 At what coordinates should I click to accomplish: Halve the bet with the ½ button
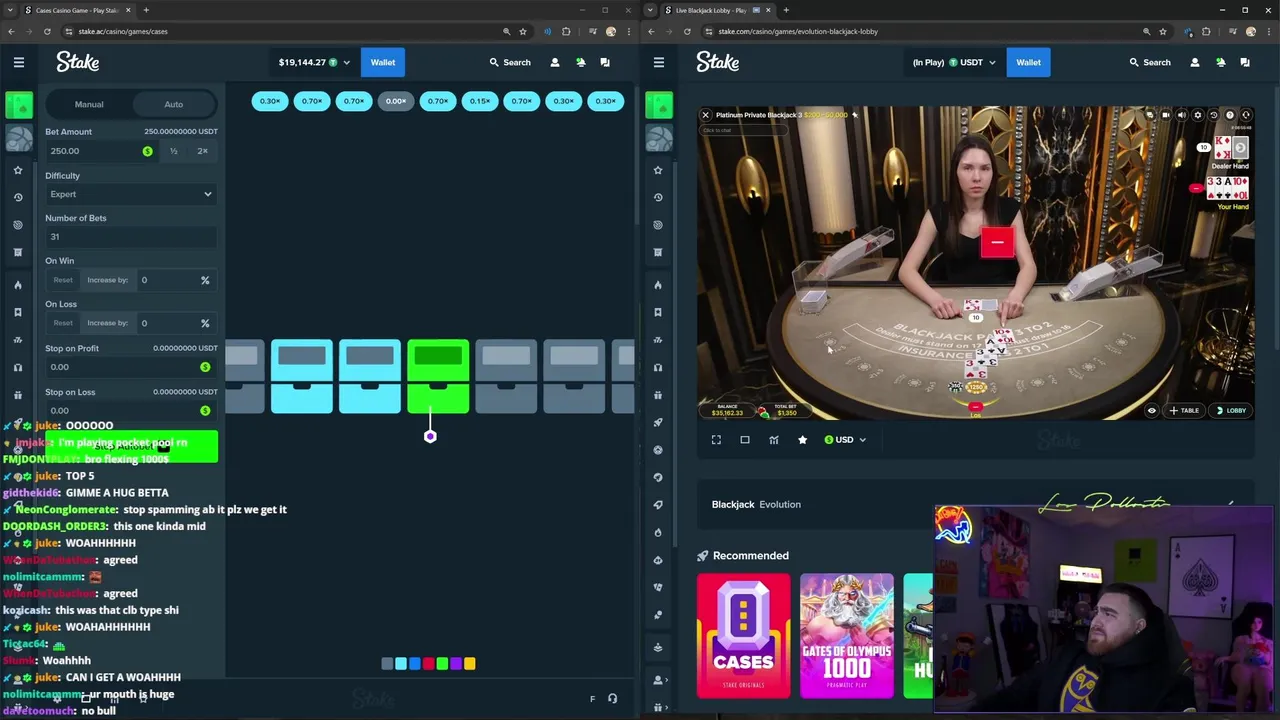pyautogui.click(x=174, y=151)
